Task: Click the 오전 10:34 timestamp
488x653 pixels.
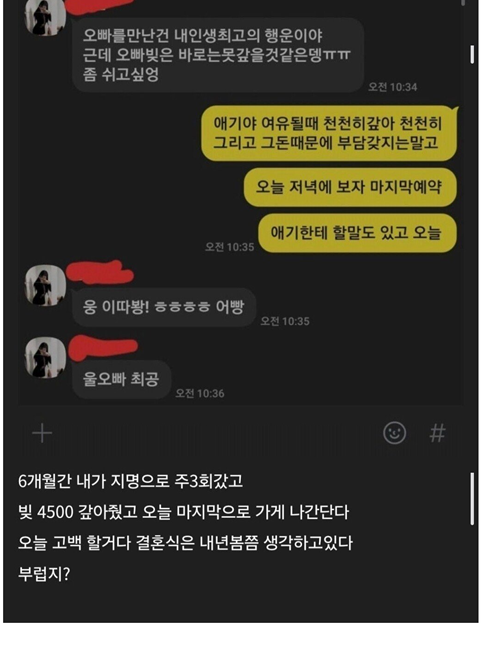Action: [393, 87]
